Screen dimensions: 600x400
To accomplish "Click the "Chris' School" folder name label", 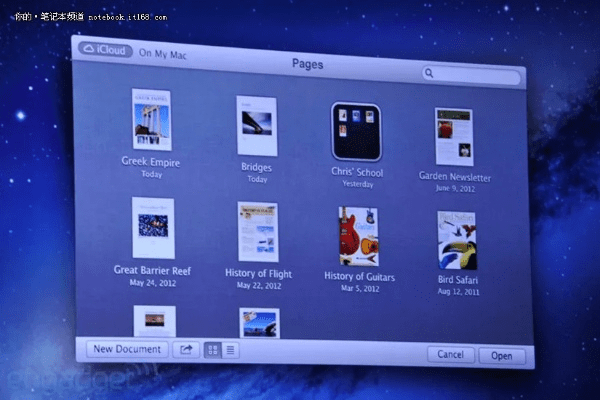I will 357,172.
